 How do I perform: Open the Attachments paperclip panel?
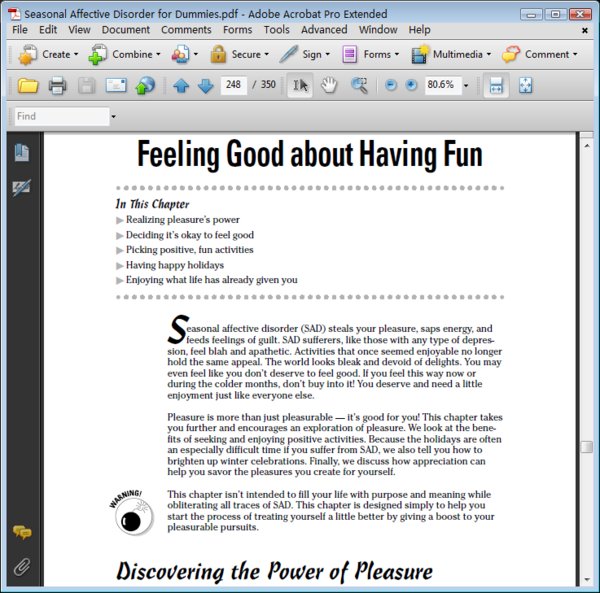click(x=22, y=567)
